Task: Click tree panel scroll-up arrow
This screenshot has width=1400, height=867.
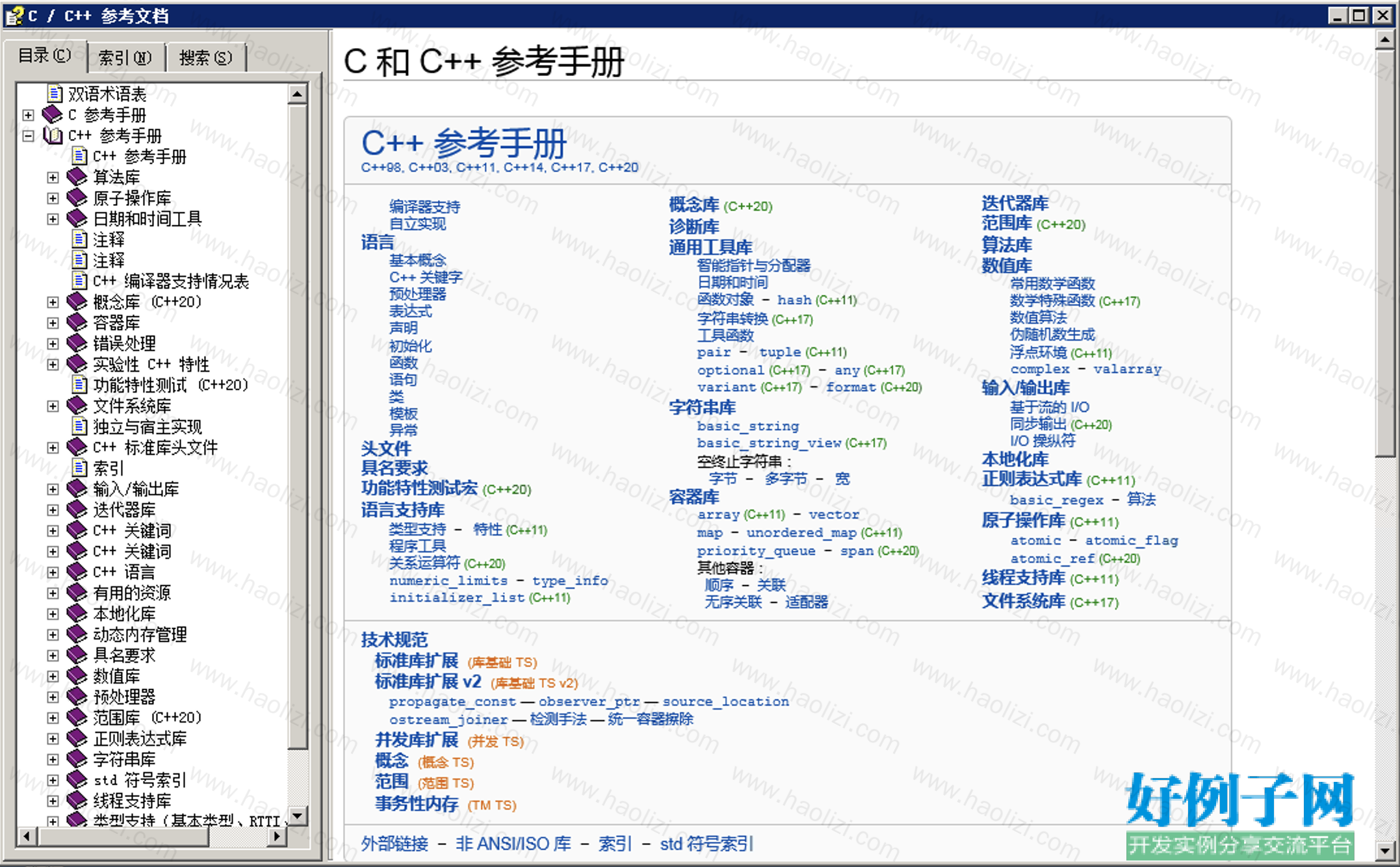Action: [x=297, y=94]
